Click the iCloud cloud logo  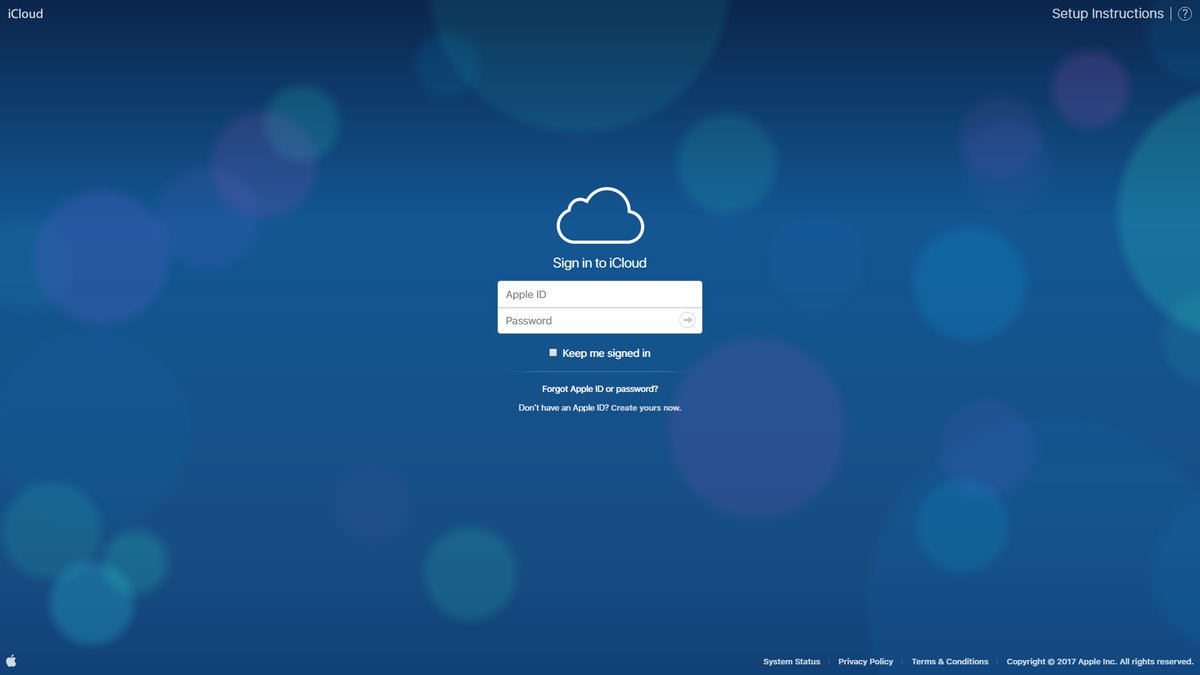(600, 215)
